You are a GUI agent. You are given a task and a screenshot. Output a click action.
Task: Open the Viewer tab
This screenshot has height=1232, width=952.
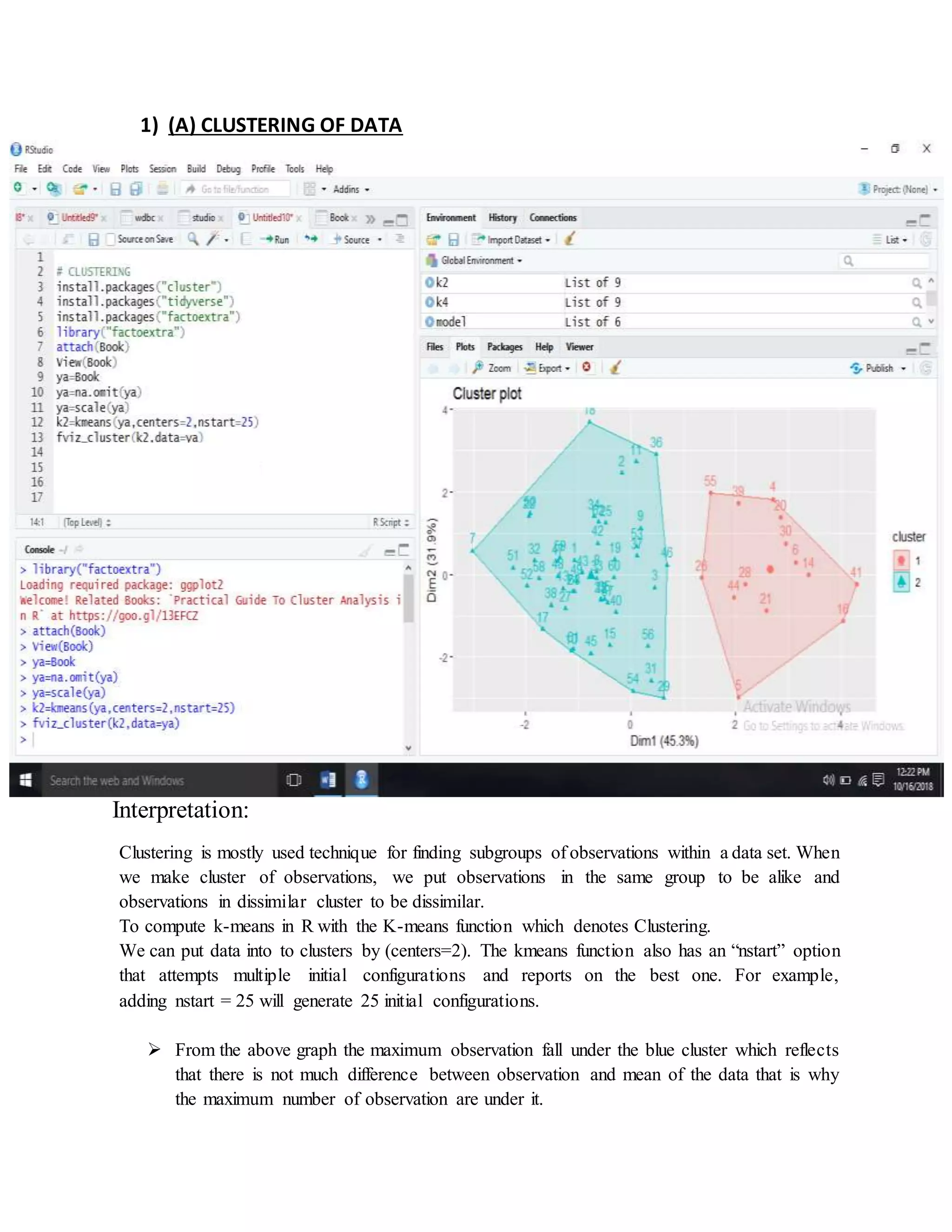580,347
